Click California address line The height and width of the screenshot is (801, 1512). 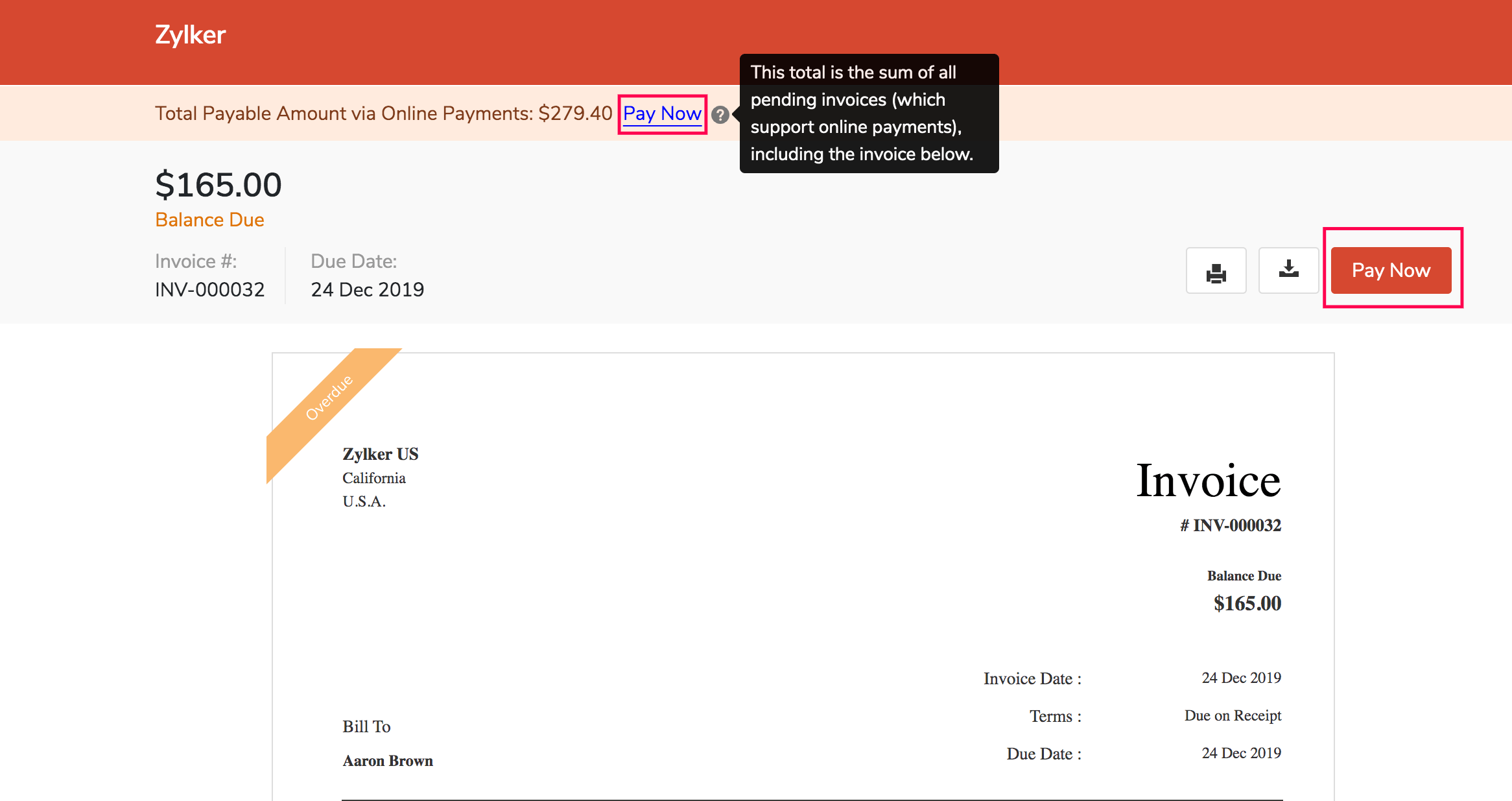click(x=374, y=478)
